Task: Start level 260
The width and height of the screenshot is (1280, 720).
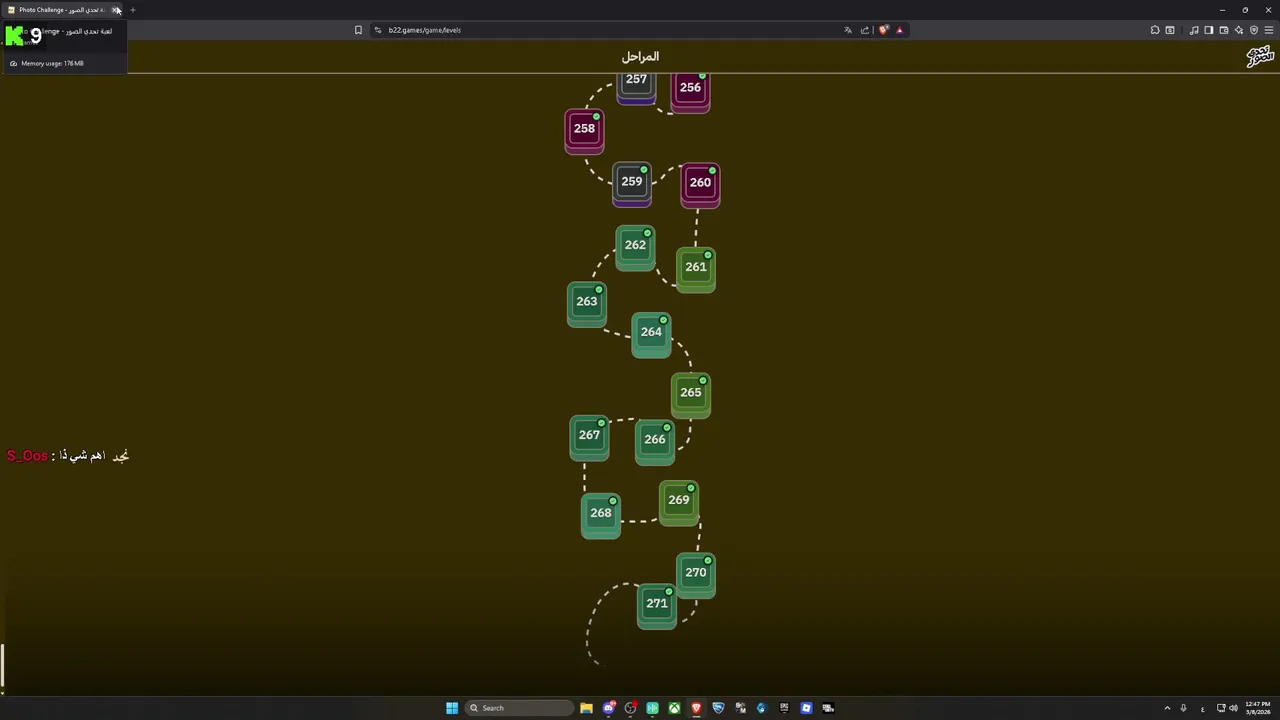Action: [700, 184]
